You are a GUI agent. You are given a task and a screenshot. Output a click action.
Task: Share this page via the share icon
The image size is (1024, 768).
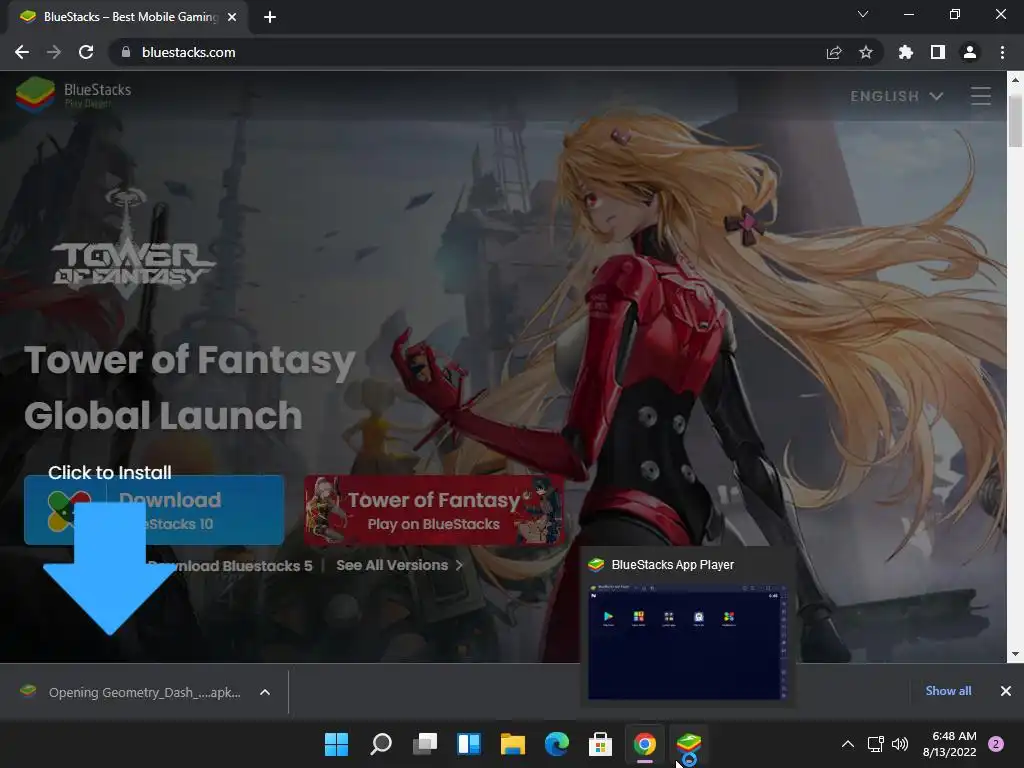coord(834,52)
